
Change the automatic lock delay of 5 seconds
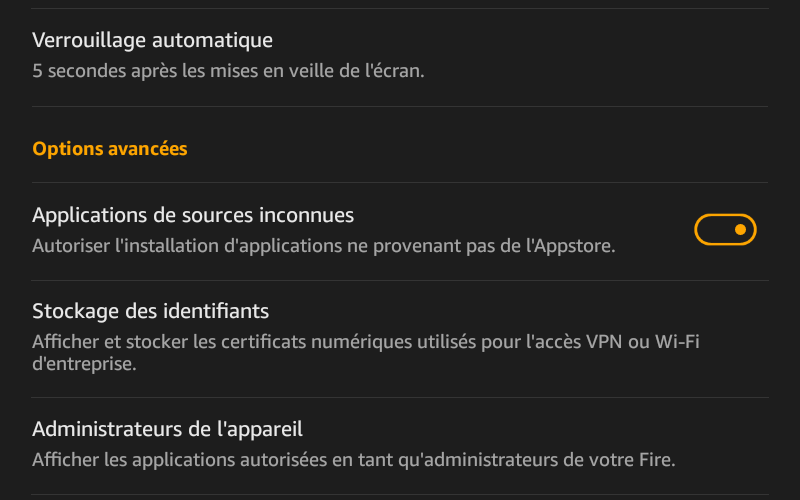coord(400,57)
